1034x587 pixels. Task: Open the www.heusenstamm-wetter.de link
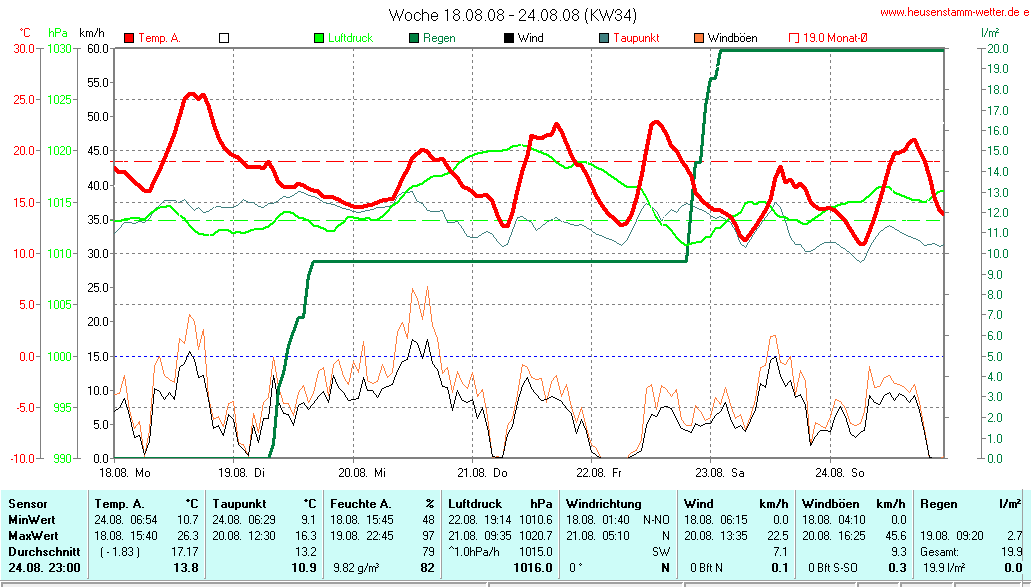click(955, 12)
